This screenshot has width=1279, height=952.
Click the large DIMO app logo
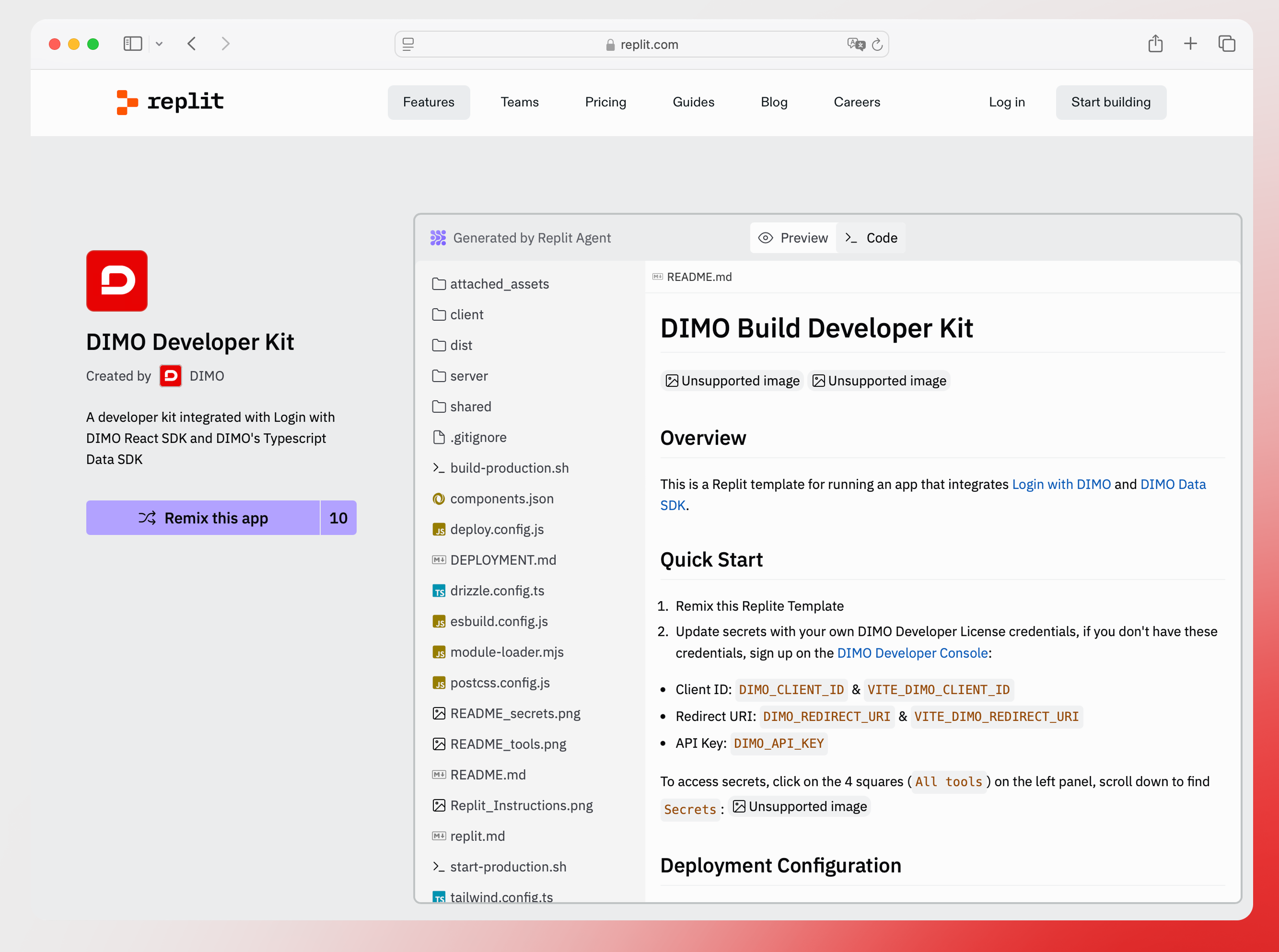pos(117,280)
